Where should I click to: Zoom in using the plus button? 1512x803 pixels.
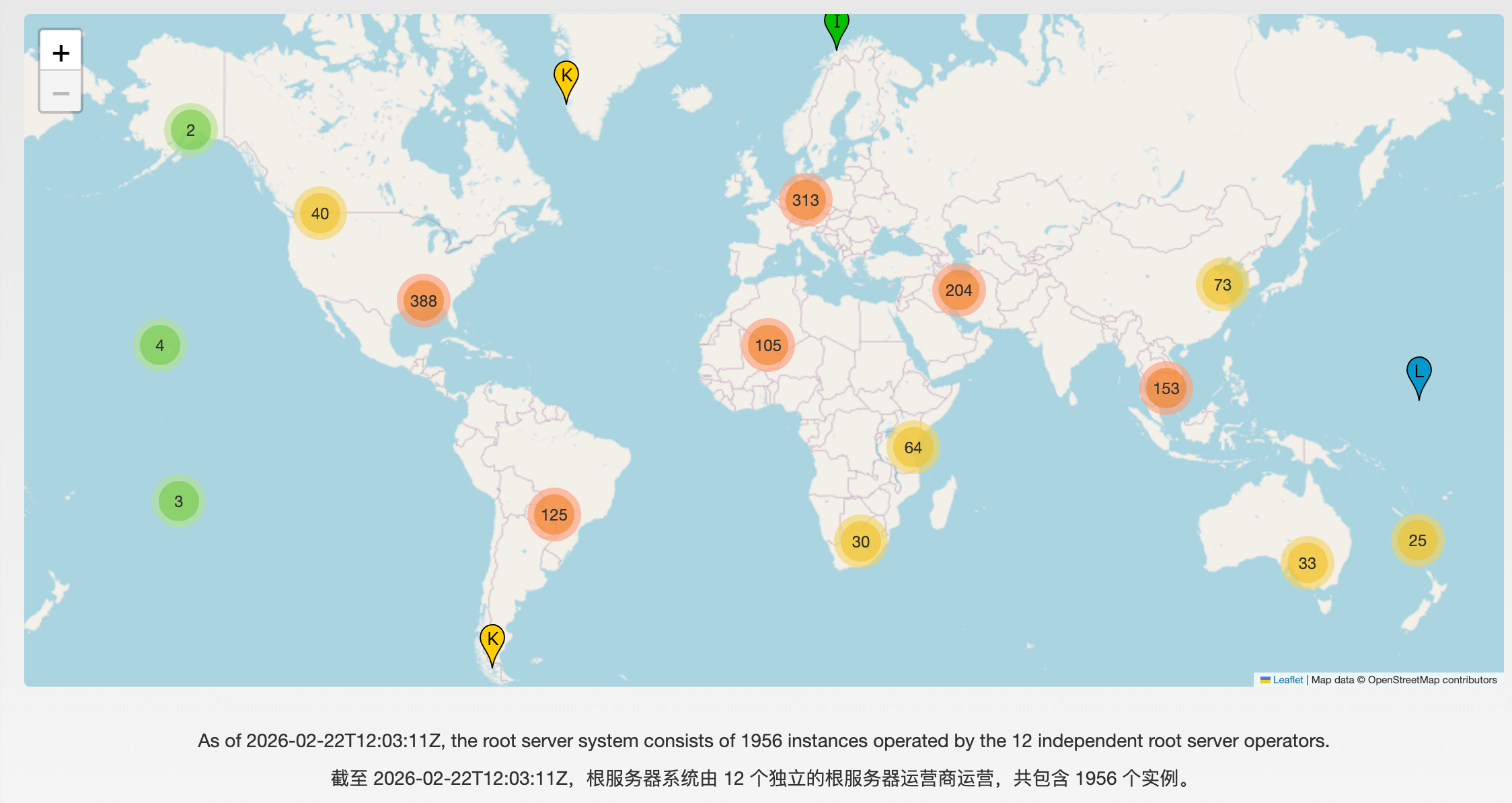coord(61,52)
